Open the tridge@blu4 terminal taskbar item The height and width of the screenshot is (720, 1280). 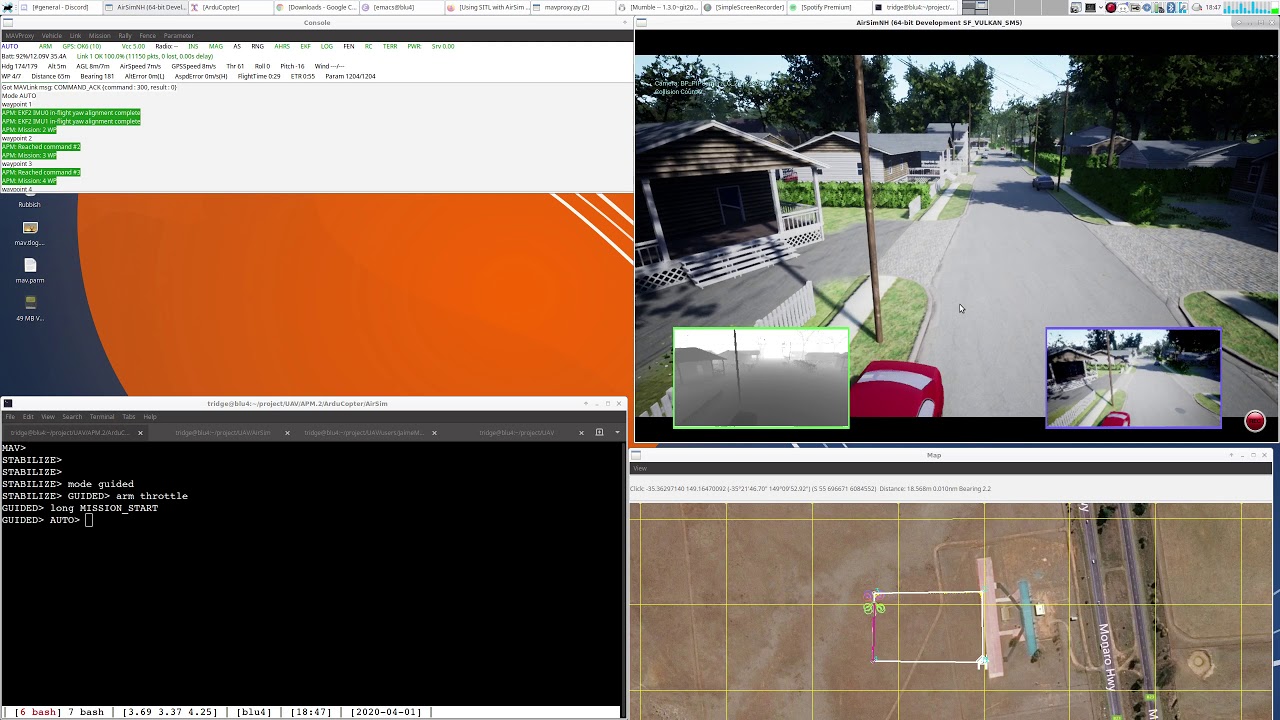[x=912, y=7]
